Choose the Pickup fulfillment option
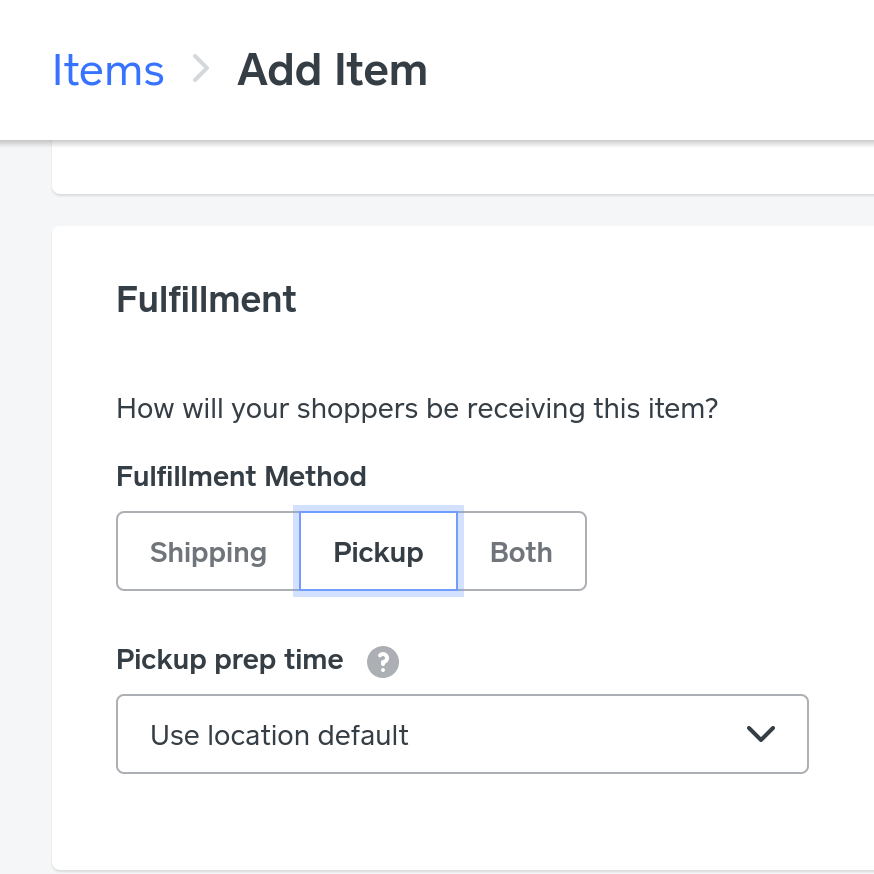874x874 pixels. (378, 552)
